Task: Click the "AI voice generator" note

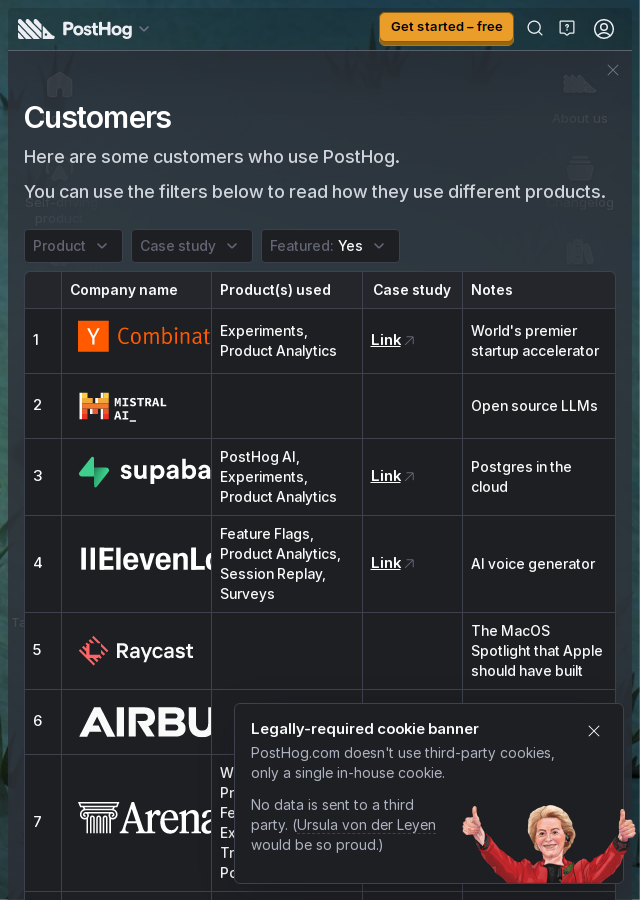Action: point(533,564)
